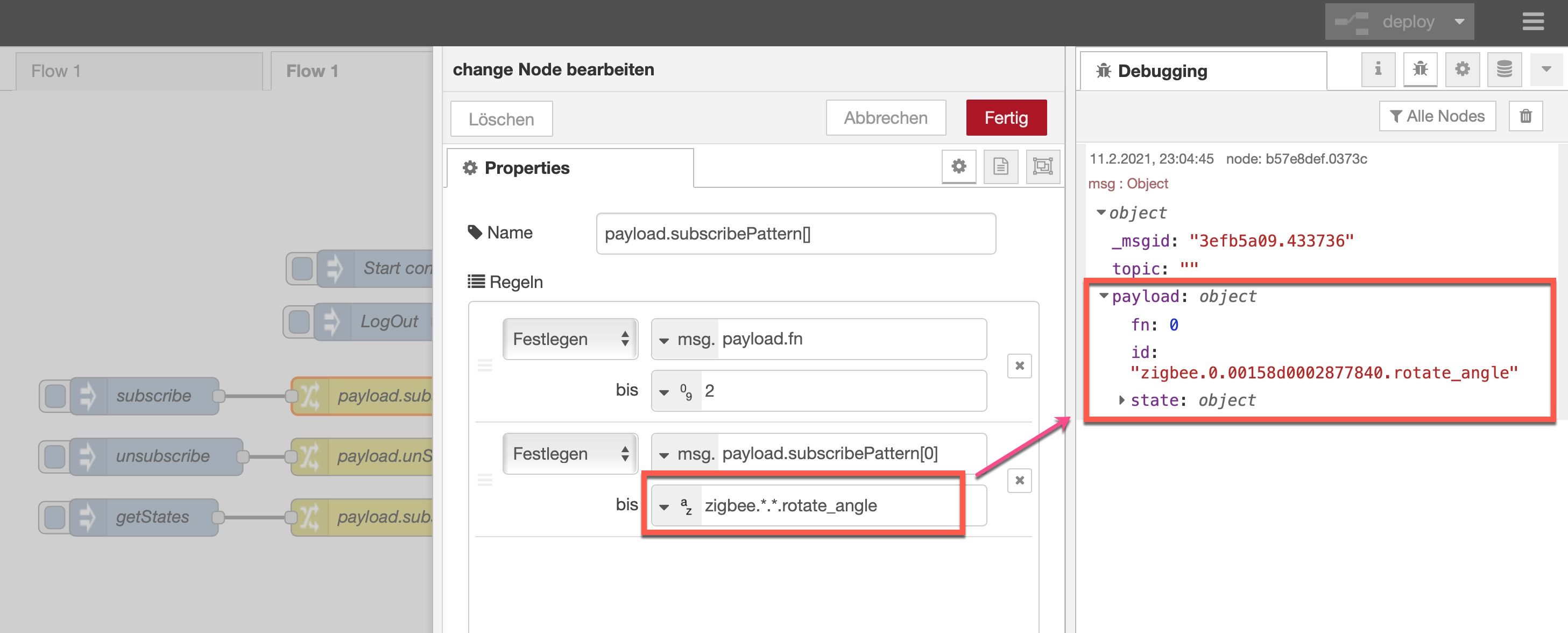Clear debug messages with trash icon
The image size is (1568, 633).
(1525, 116)
